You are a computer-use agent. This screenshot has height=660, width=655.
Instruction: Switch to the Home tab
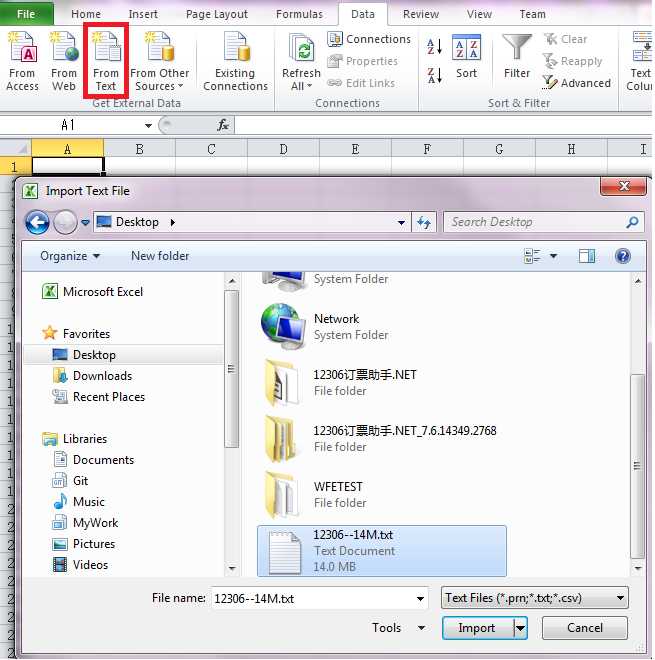[x=86, y=14]
